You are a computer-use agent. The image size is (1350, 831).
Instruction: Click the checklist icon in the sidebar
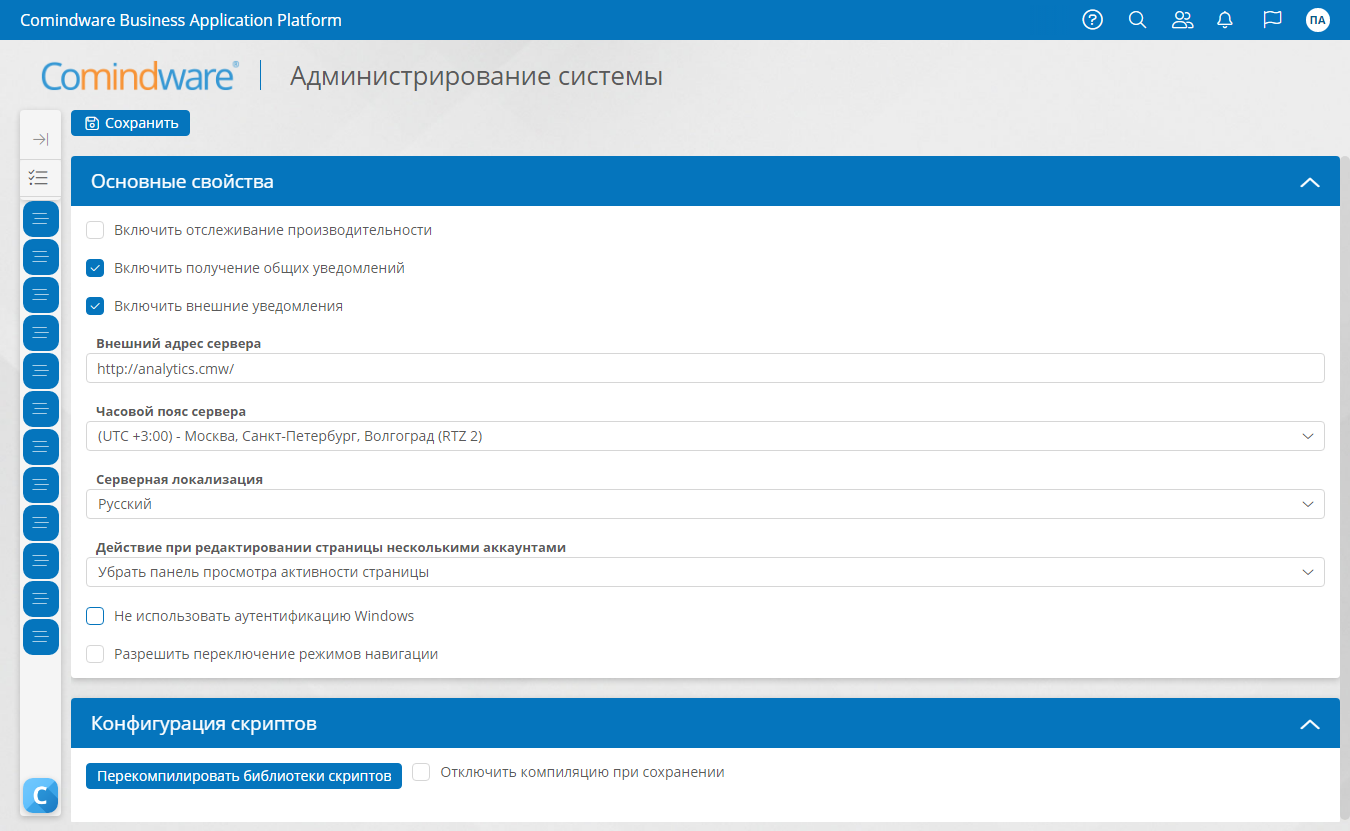[39, 178]
